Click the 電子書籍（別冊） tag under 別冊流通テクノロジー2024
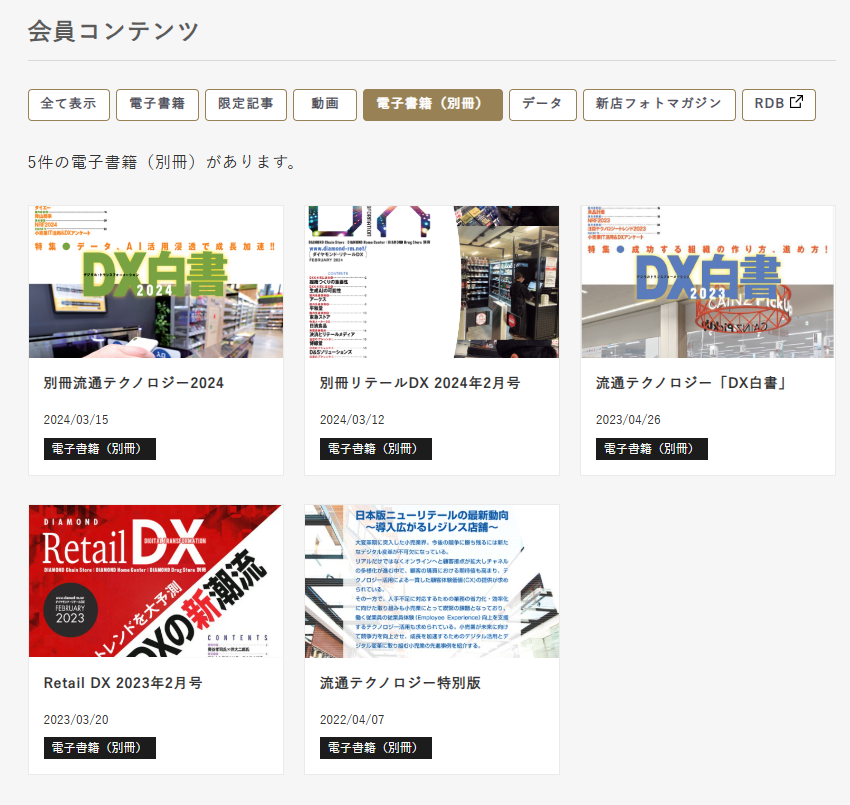850x805 pixels. tap(100, 449)
